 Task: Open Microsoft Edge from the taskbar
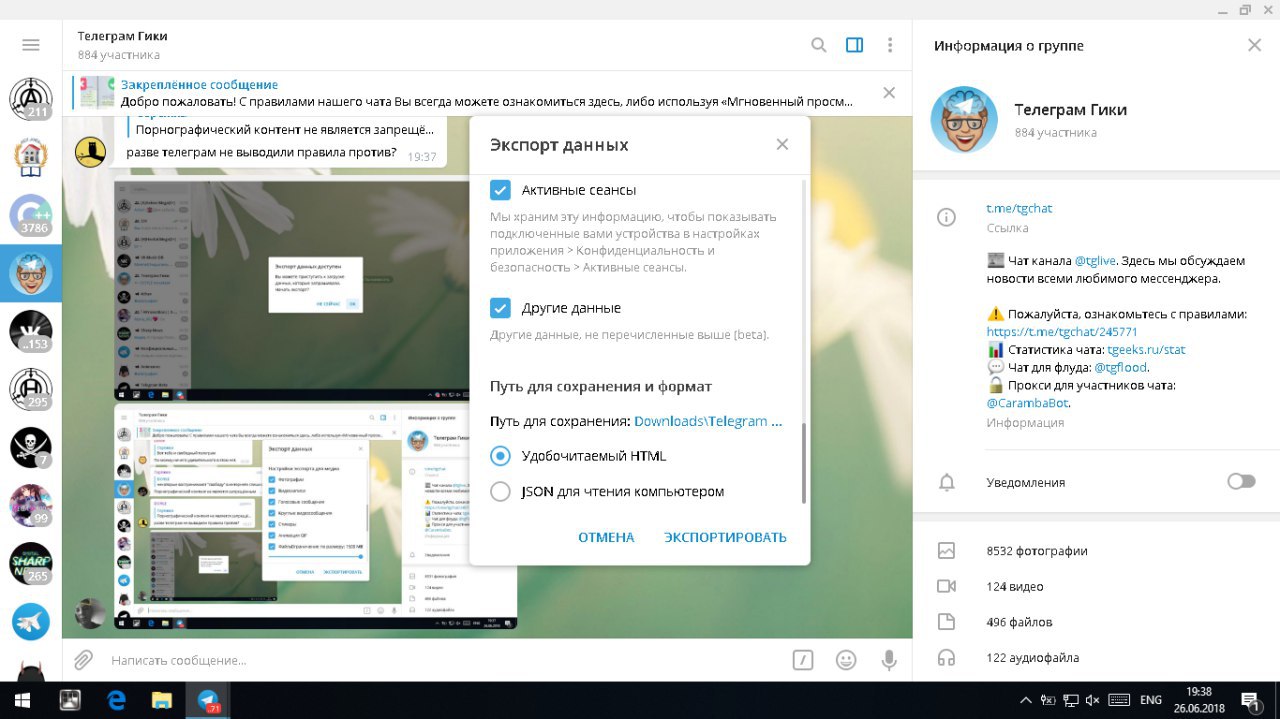[x=116, y=700]
